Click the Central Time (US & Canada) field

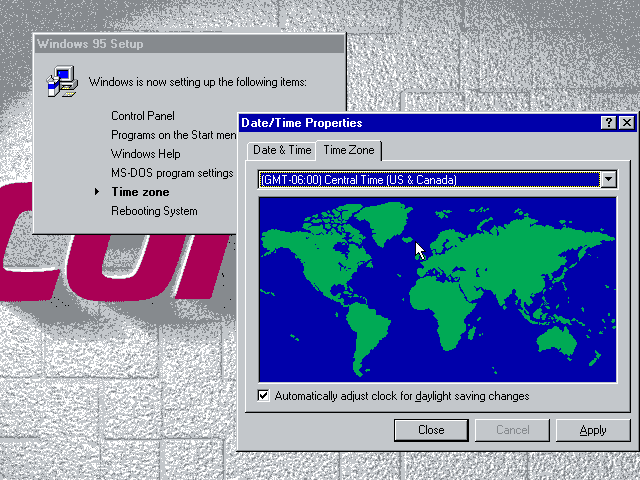click(429, 180)
